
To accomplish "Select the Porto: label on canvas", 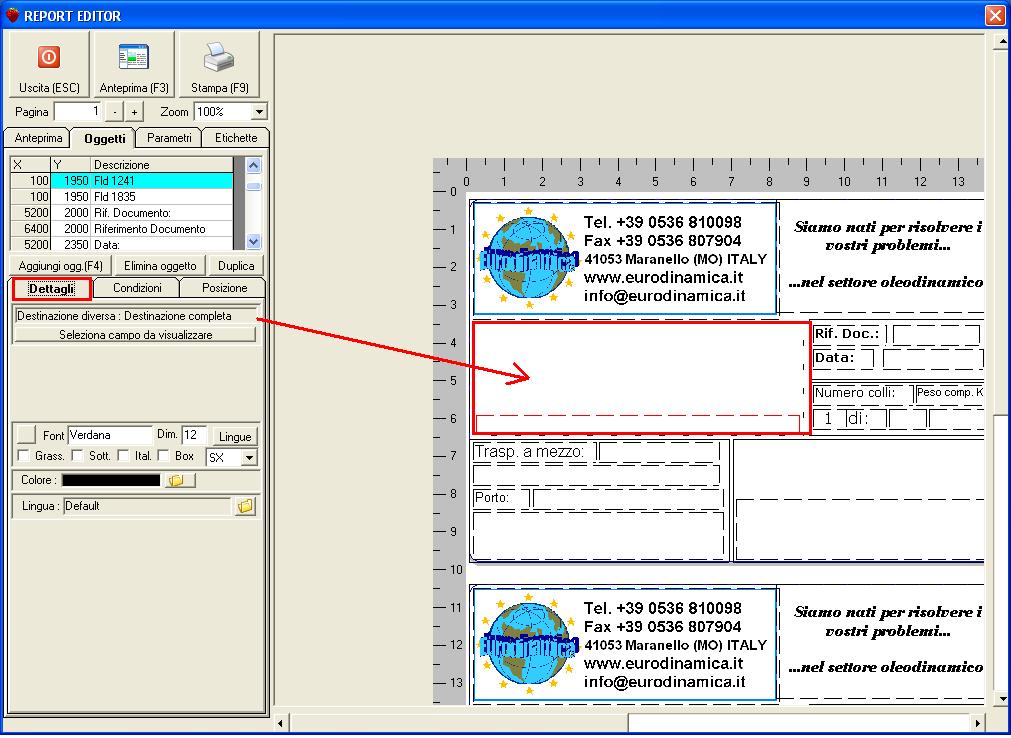I will coord(493,498).
